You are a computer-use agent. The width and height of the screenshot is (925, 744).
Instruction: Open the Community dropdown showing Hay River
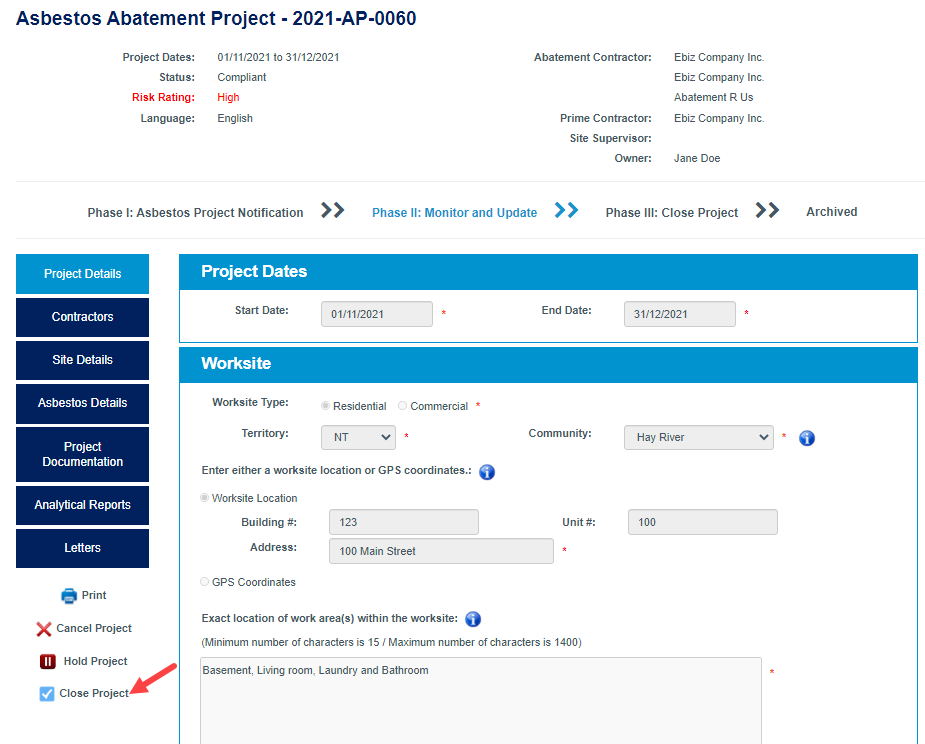698,437
